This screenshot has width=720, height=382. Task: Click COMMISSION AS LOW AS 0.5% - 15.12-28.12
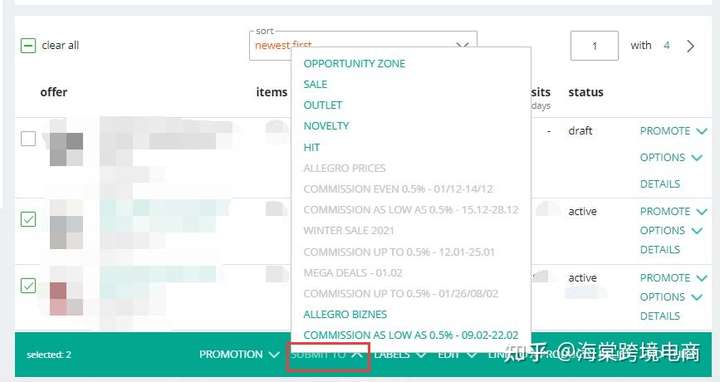click(x=411, y=210)
